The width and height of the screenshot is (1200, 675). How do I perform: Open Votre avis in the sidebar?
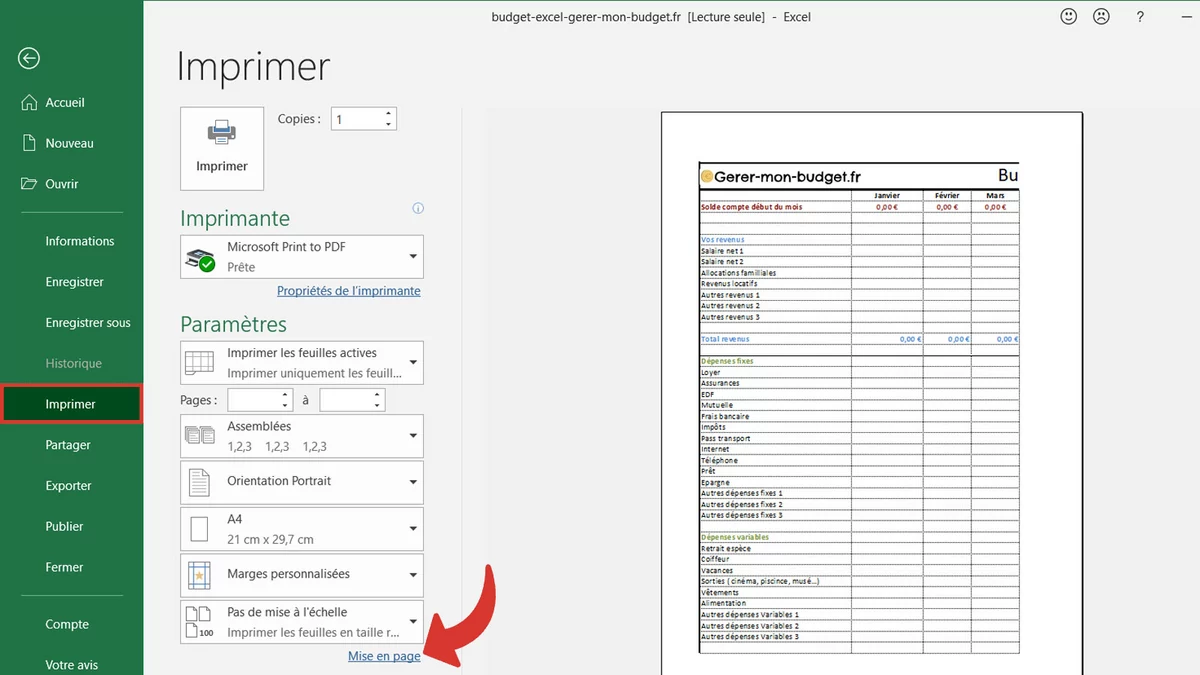coord(72,665)
